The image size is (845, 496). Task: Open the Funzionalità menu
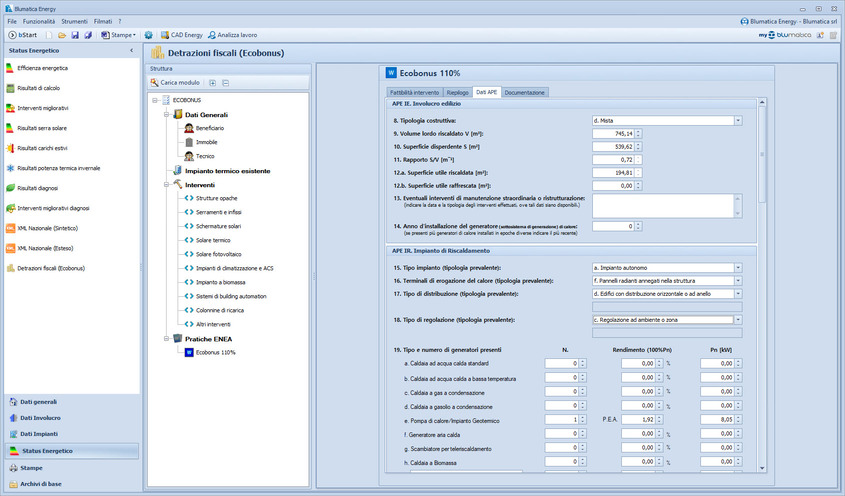[x=39, y=22]
